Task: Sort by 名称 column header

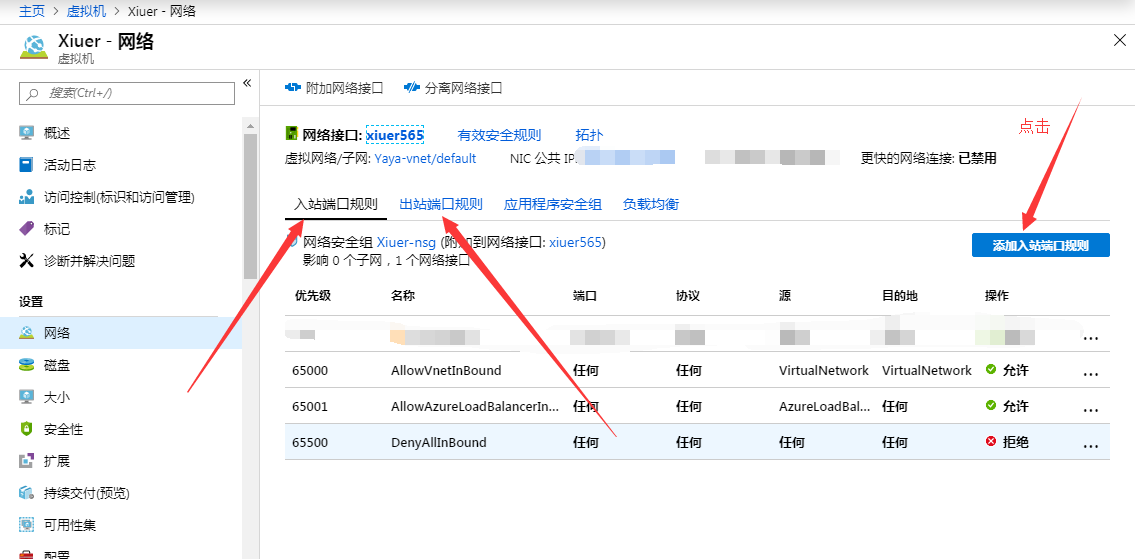Action: (x=402, y=296)
